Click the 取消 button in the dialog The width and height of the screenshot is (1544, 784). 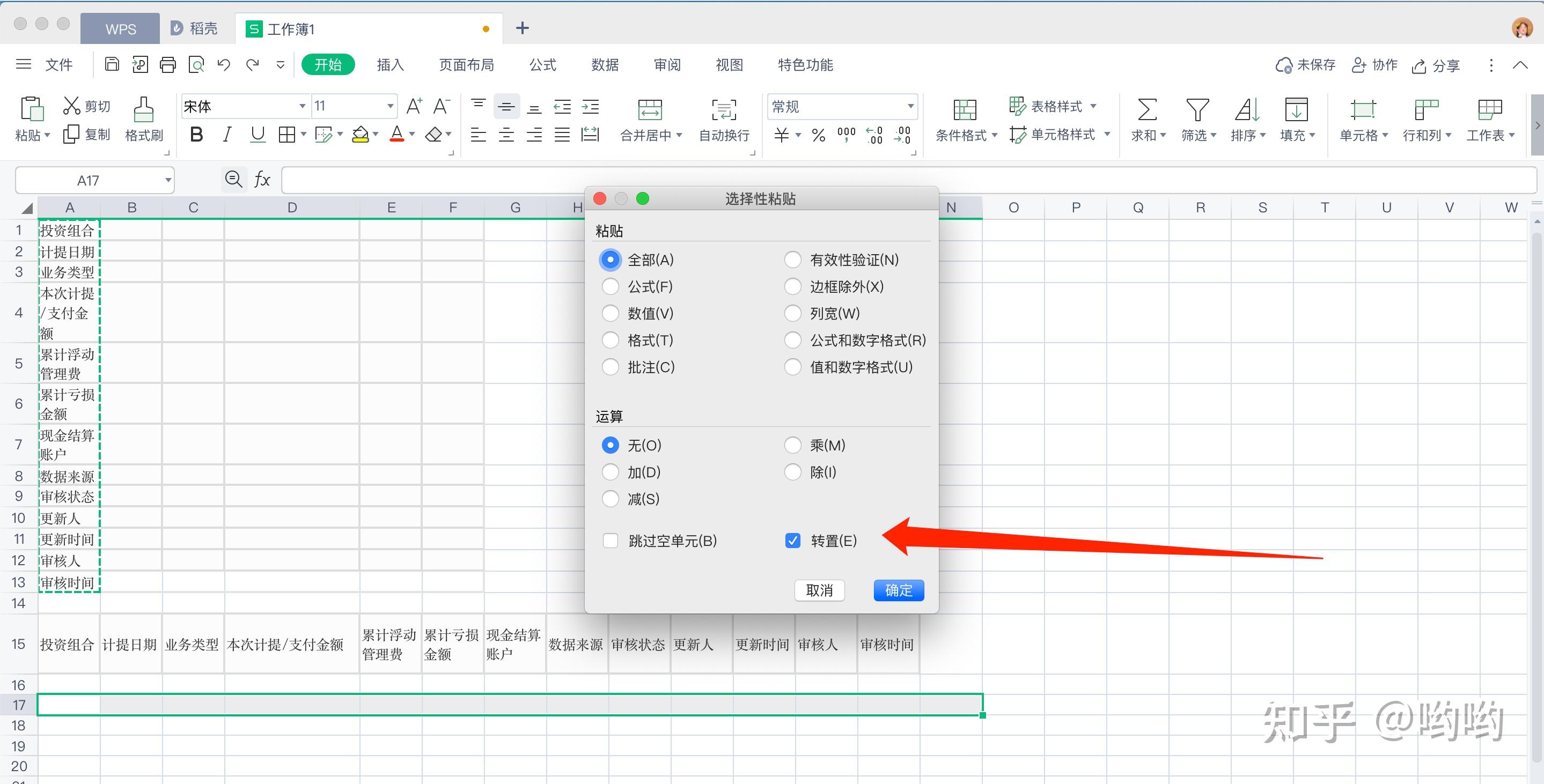819,590
